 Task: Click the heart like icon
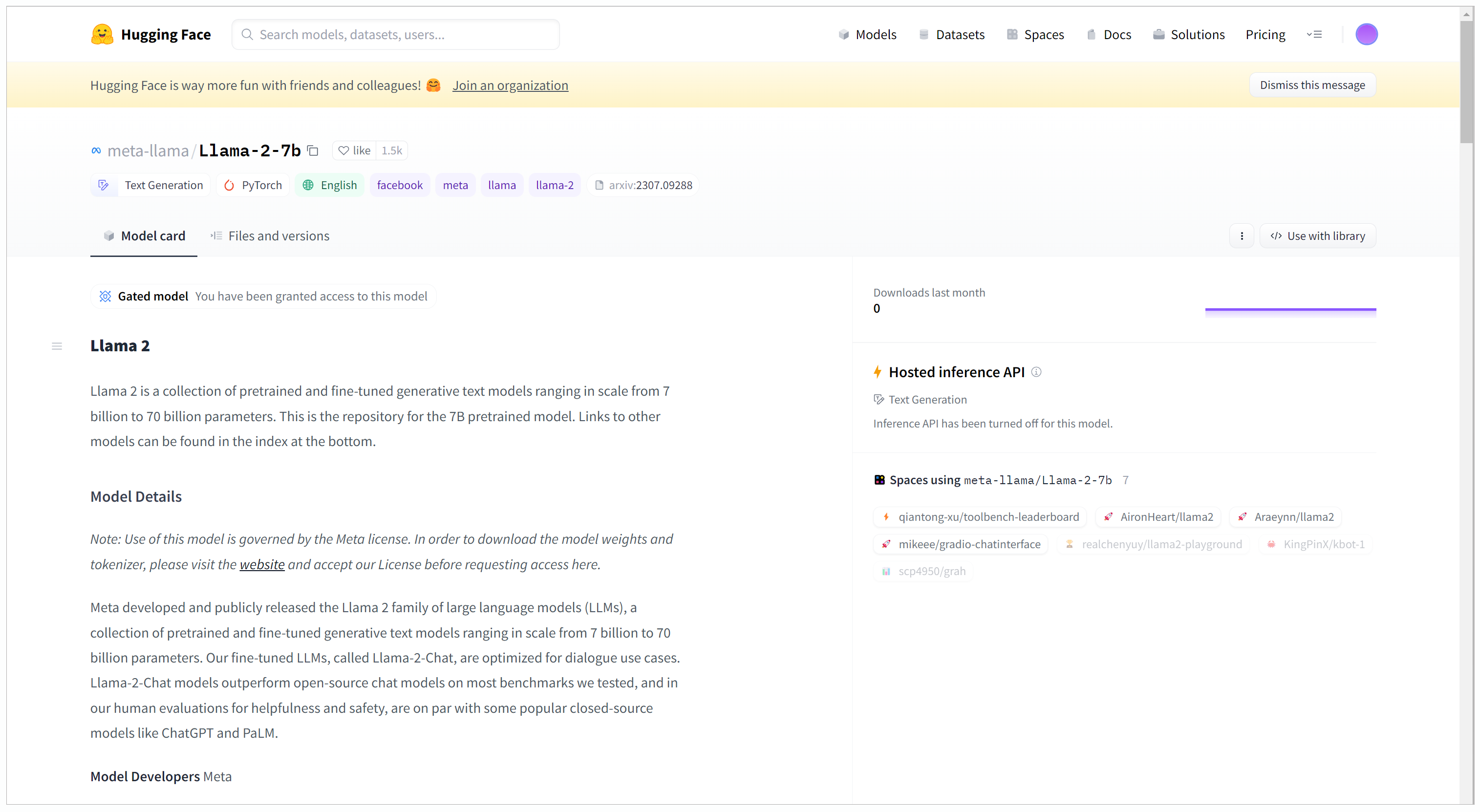tap(343, 150)
